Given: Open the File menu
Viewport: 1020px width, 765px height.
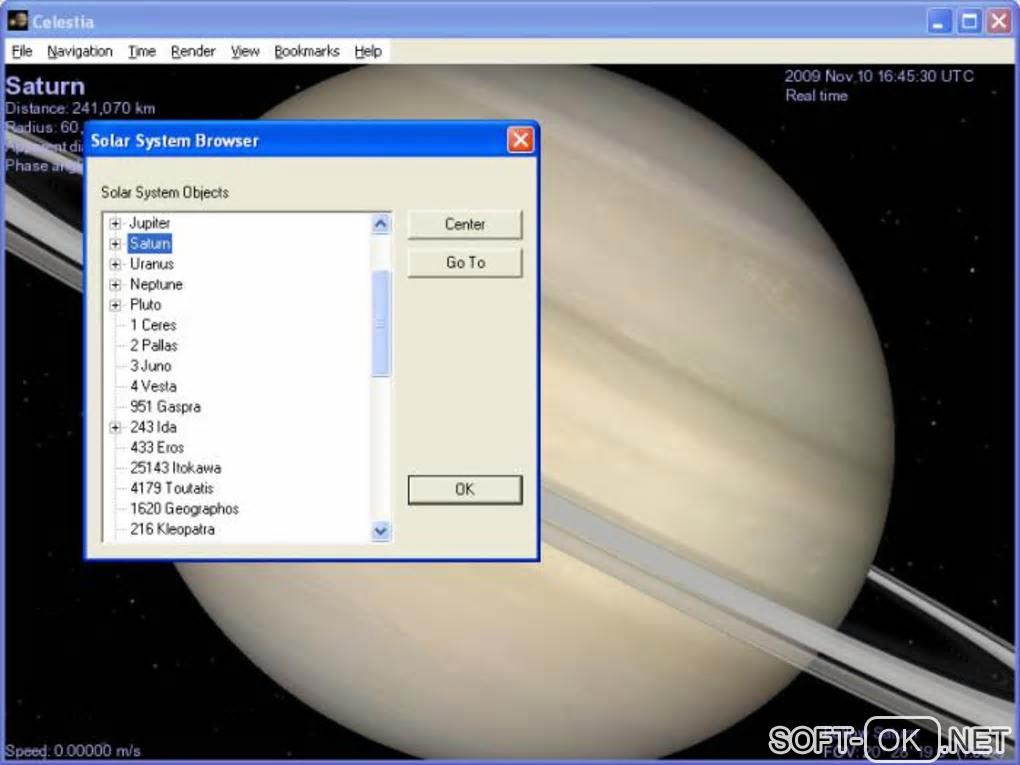Looking at the screenshot, I should (x=21, y=51).
